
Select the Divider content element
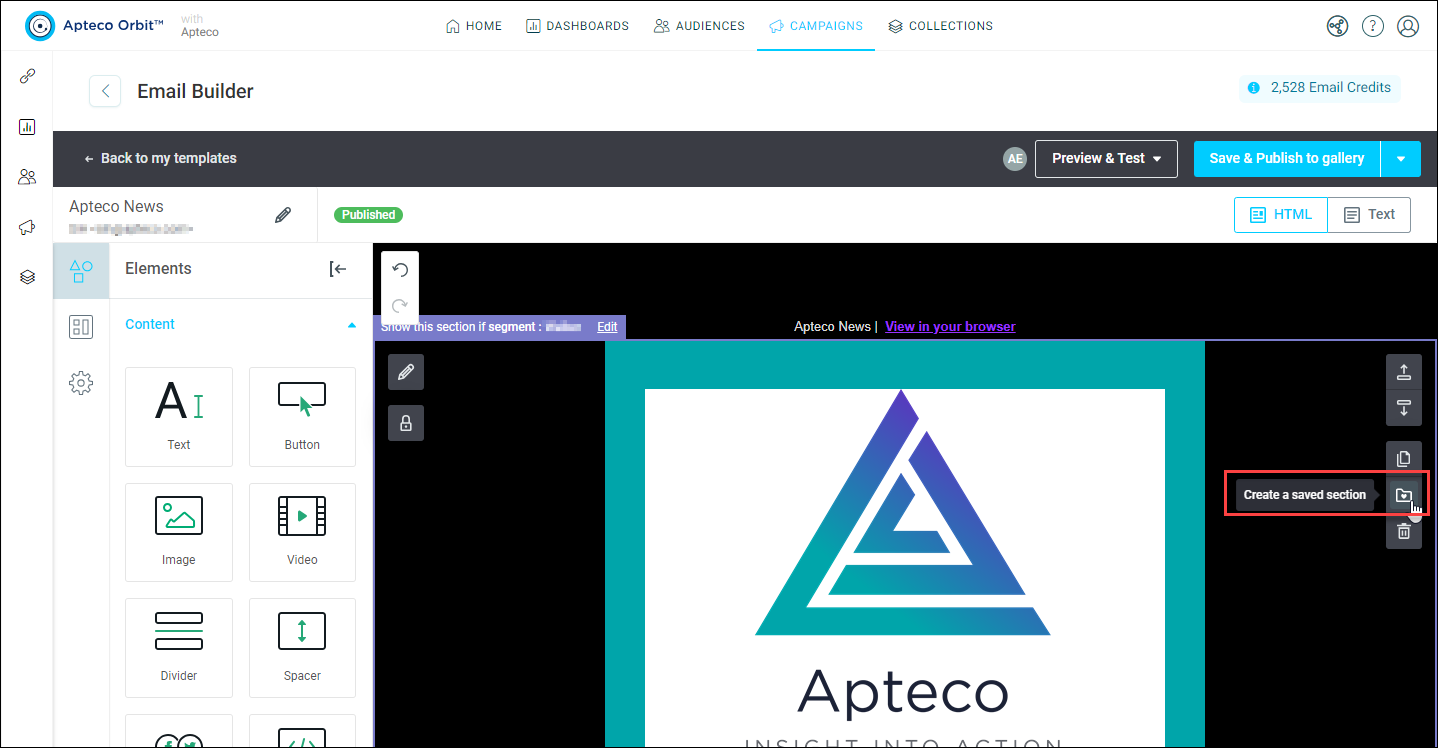pos(179,648)
